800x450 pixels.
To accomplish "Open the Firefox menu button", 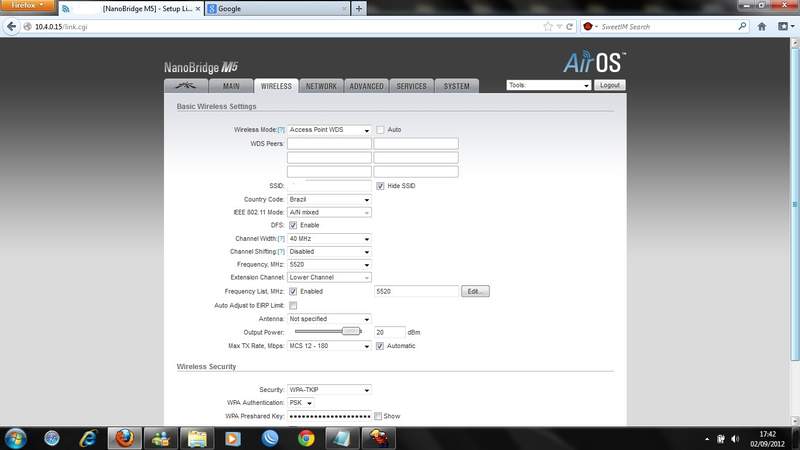I will pyautogui.click(x=27, y=5).
